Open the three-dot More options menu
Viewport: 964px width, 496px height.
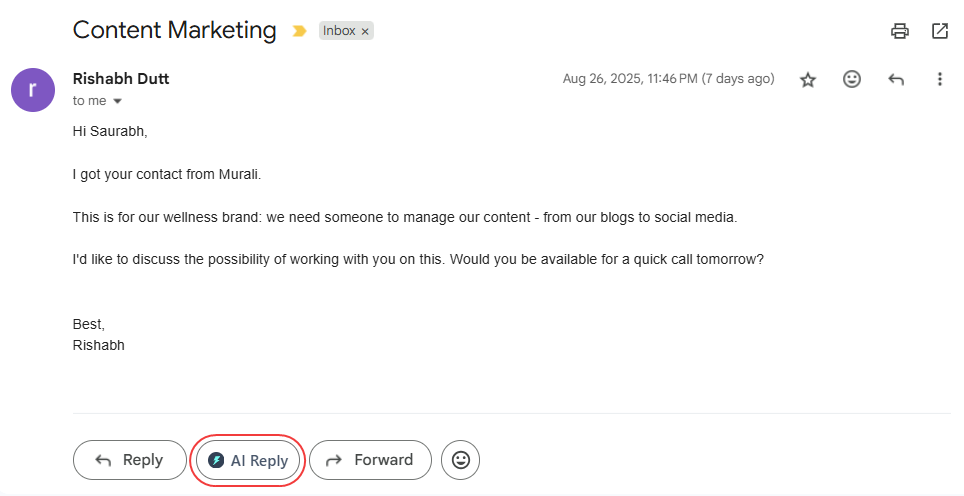940,79
